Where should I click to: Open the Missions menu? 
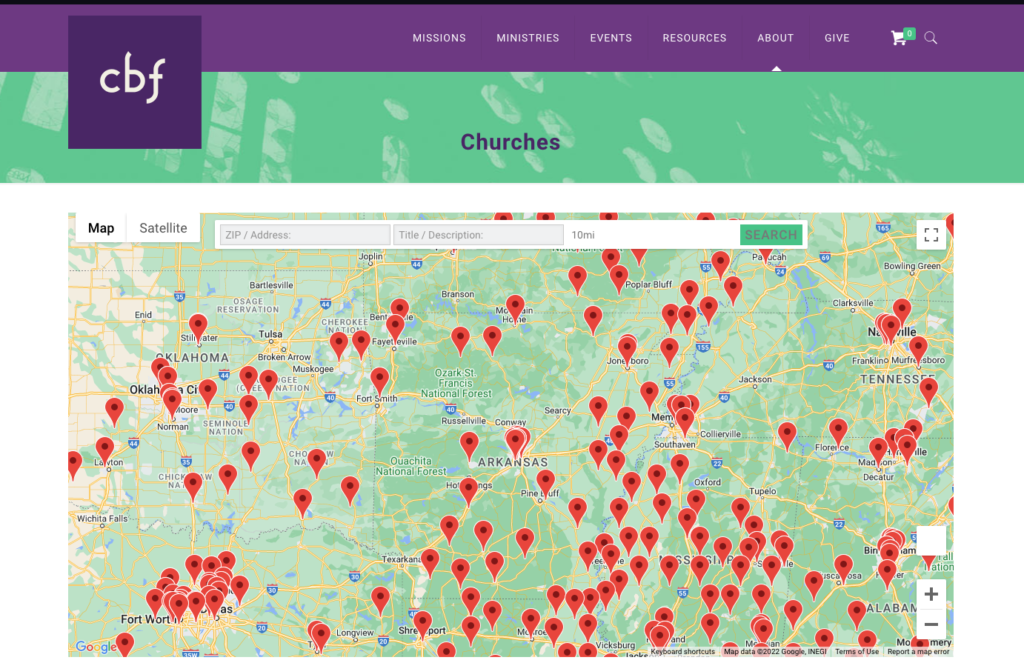click(x=439, y=38)
